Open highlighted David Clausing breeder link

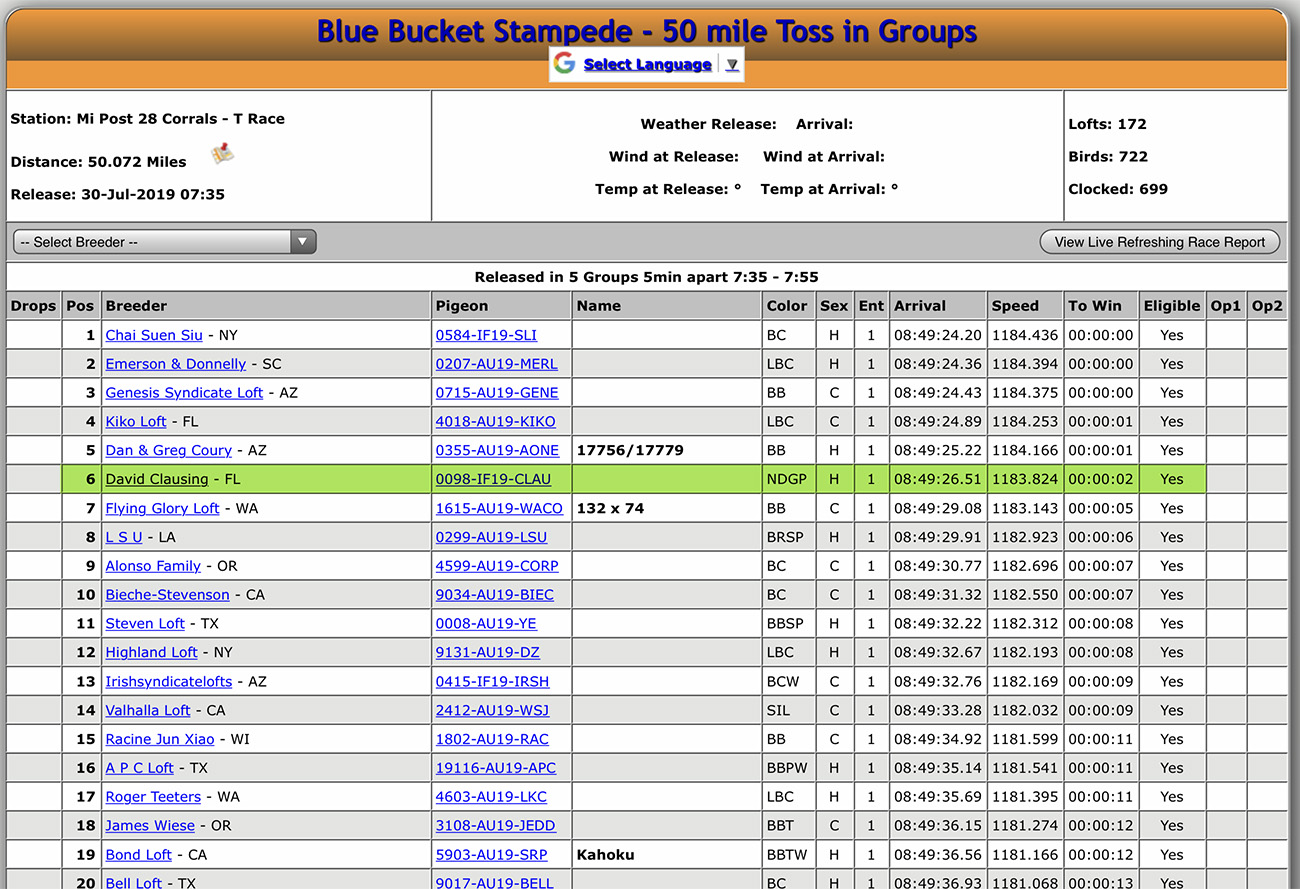click(157, 479)
